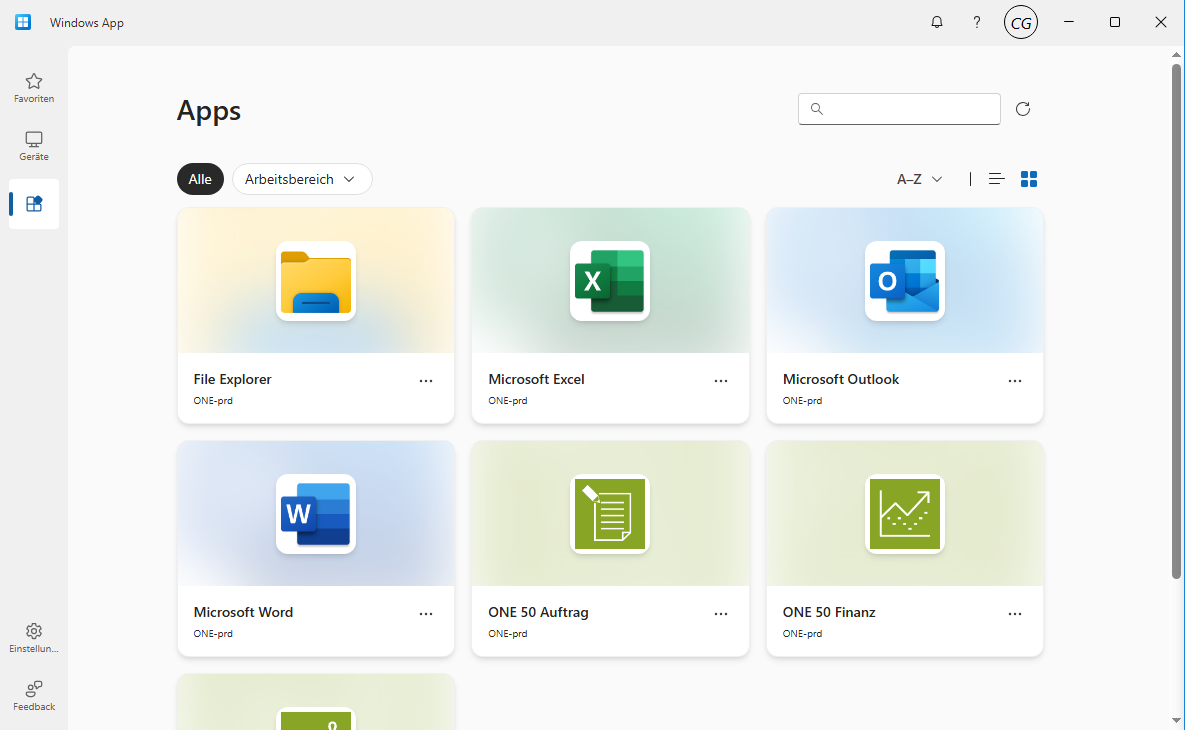This screenshot has width=1185, height=730.
Task: Launch Microsoft Word via its icon
Action: click(x=316, y=514)
